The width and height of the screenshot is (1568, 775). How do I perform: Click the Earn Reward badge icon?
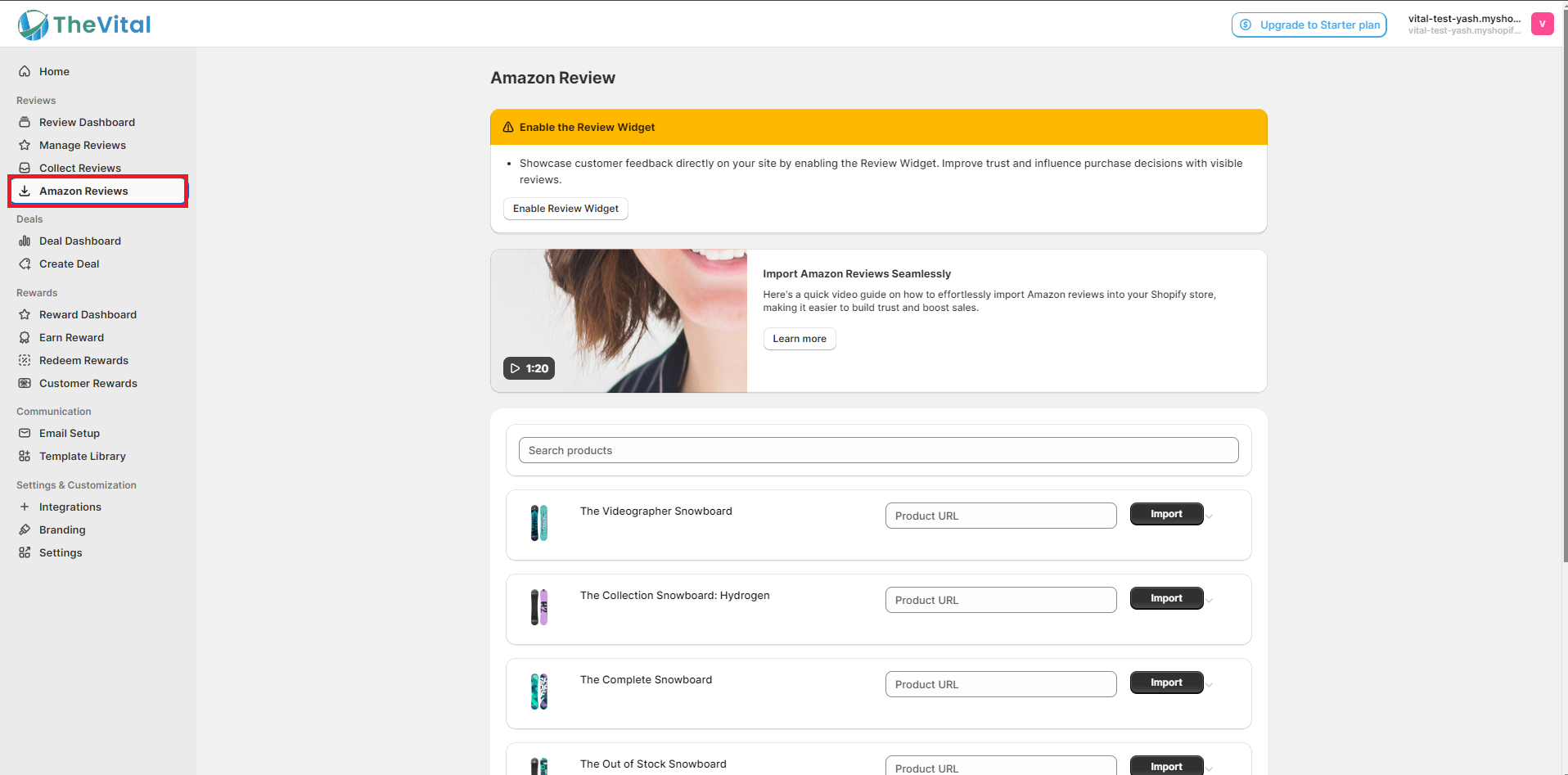click(x=25, y=338)
